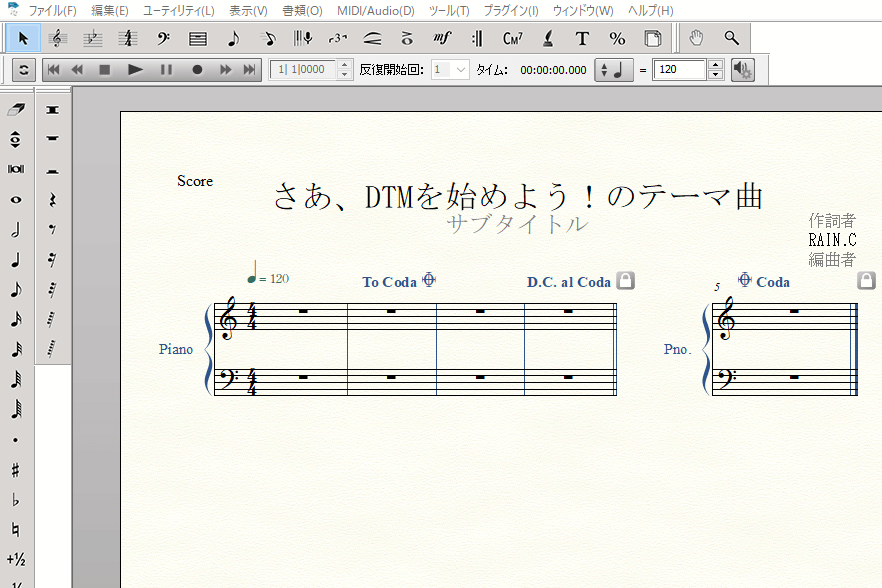Screen dimensions: 882x588
Task: Select the Eraser in the note palette
Action: click(16, 108)
